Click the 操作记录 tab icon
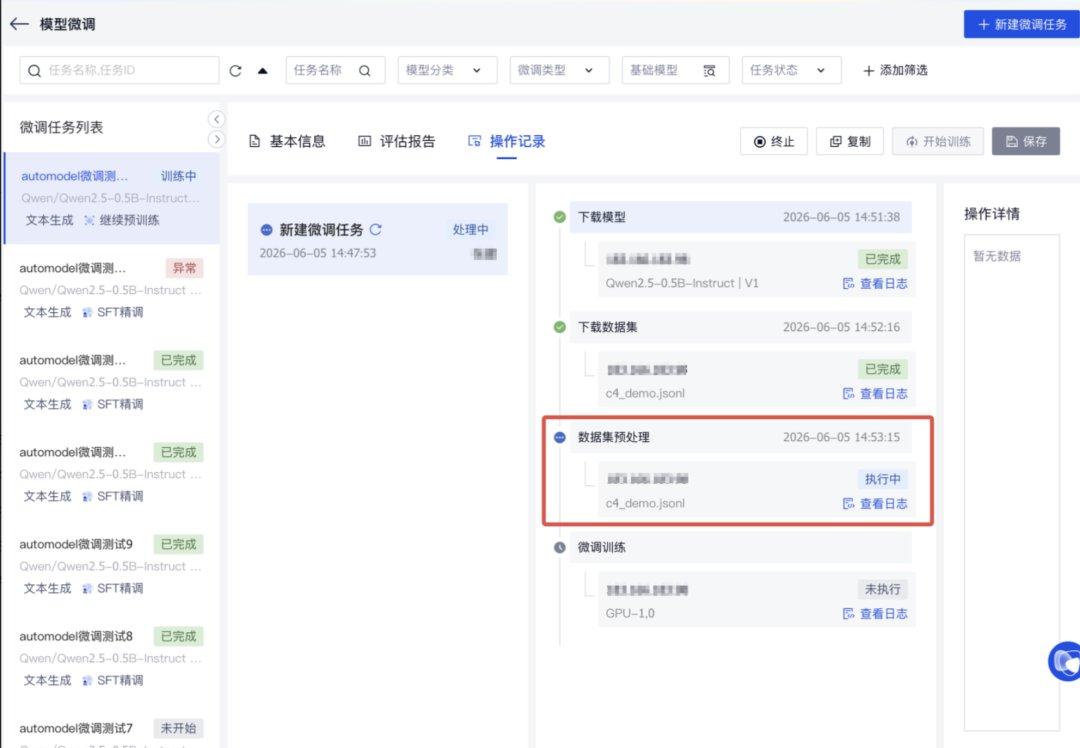This screenshot has height=748, width=1080. coord(475,141)
